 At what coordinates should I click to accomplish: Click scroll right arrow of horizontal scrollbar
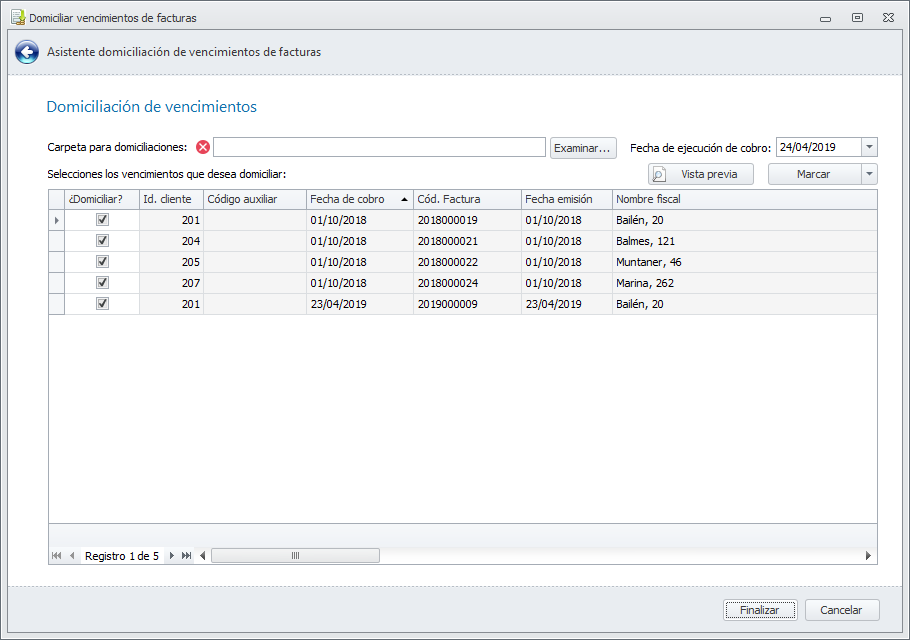(868, 556)
